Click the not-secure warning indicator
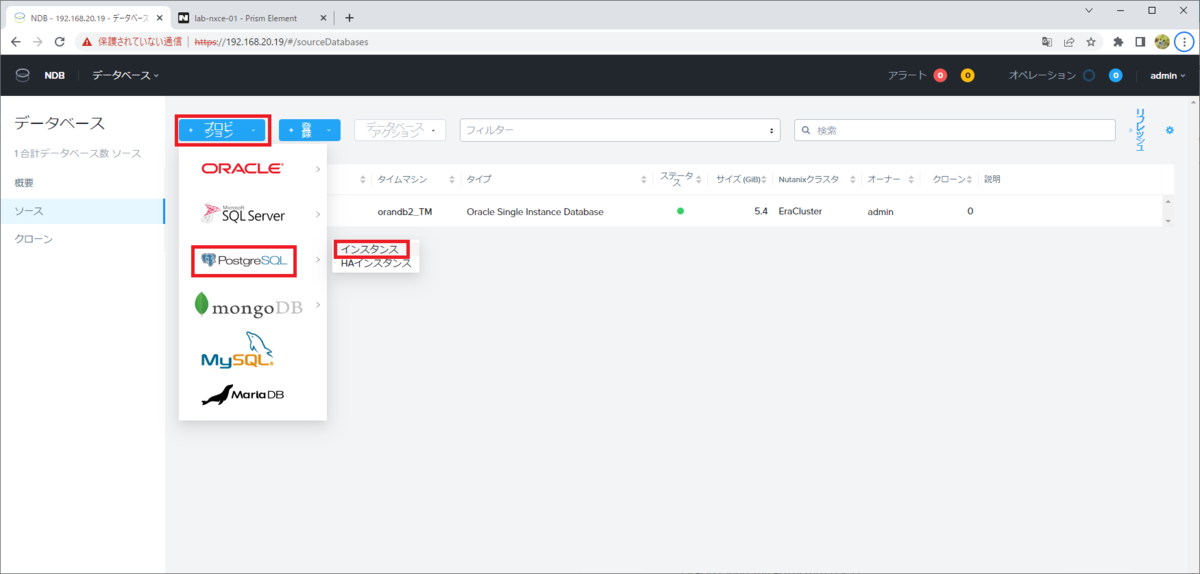 132,42
